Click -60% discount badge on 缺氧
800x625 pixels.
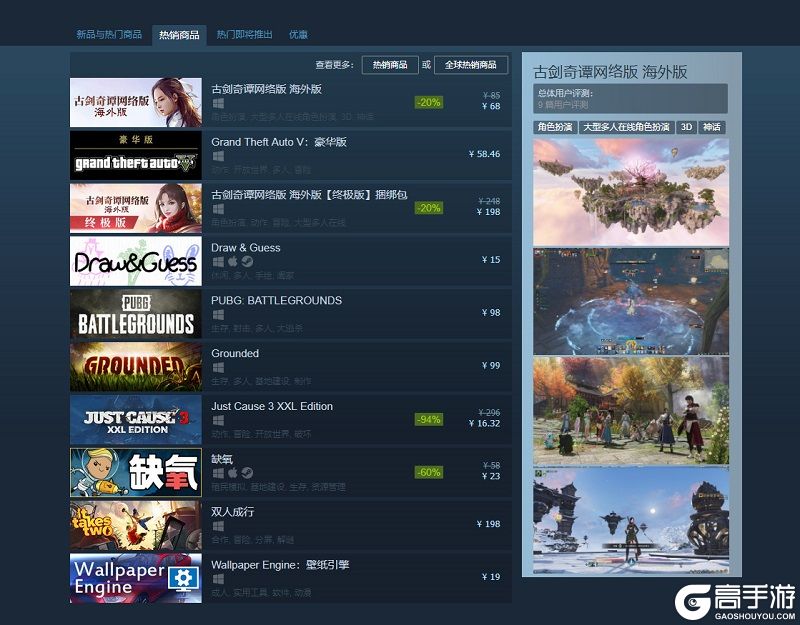[x=429, y=472]
